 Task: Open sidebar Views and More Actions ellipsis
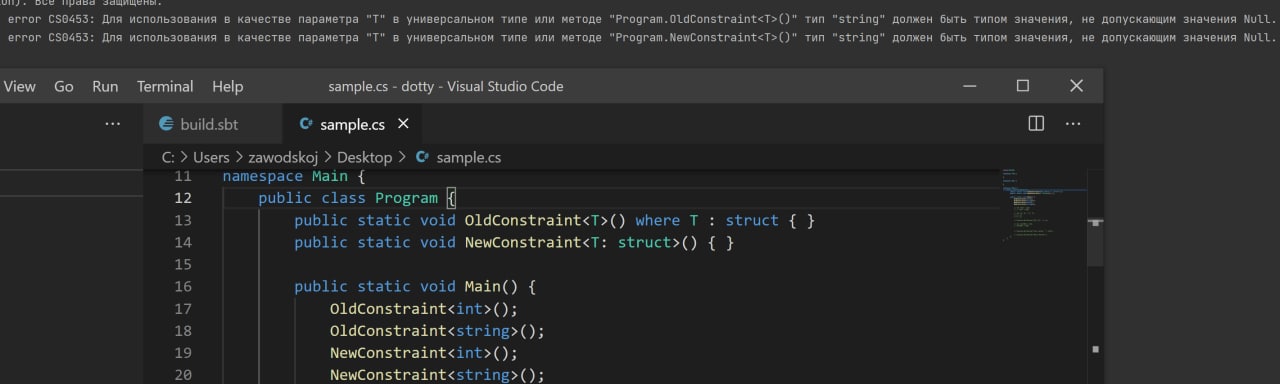pyautogui.click(x=112, y=123)
